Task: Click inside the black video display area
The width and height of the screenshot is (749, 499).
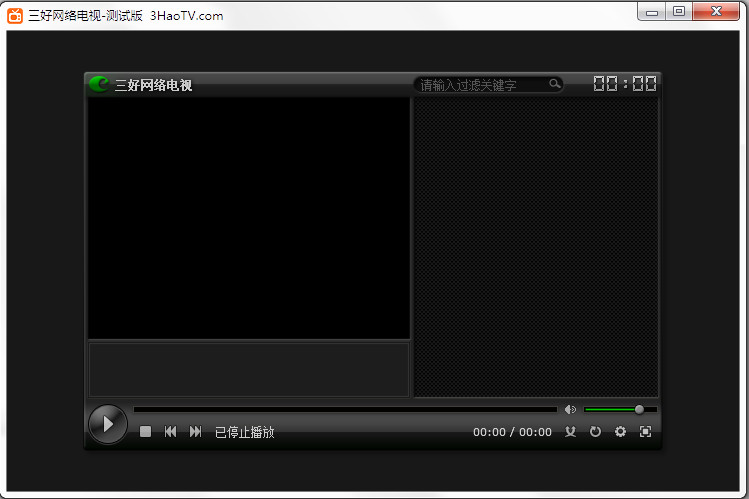Action: tap(248, 218)
